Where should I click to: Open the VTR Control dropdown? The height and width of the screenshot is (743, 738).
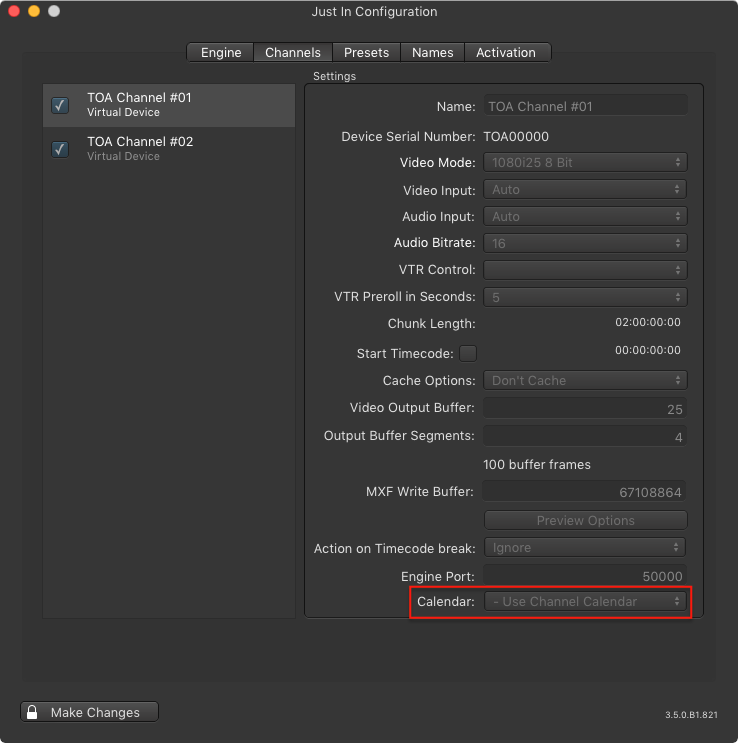pos(585,270)
